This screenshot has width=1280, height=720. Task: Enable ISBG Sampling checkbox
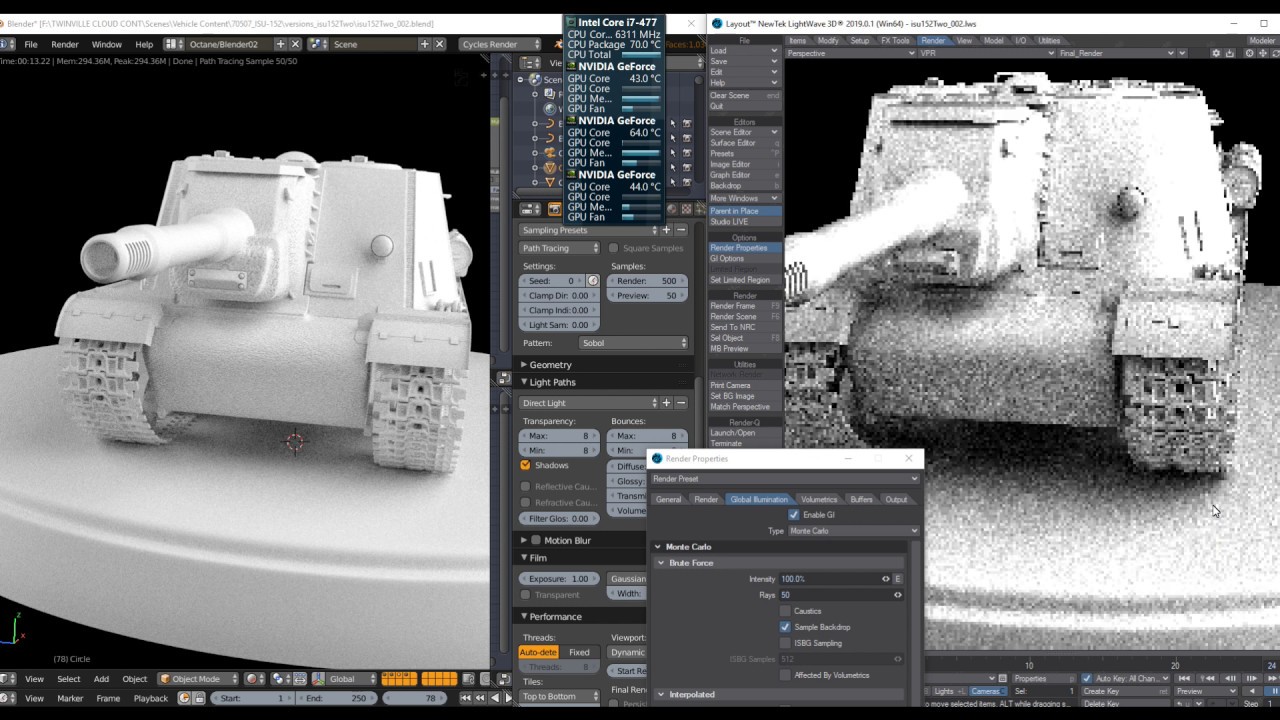click(785, 643)
